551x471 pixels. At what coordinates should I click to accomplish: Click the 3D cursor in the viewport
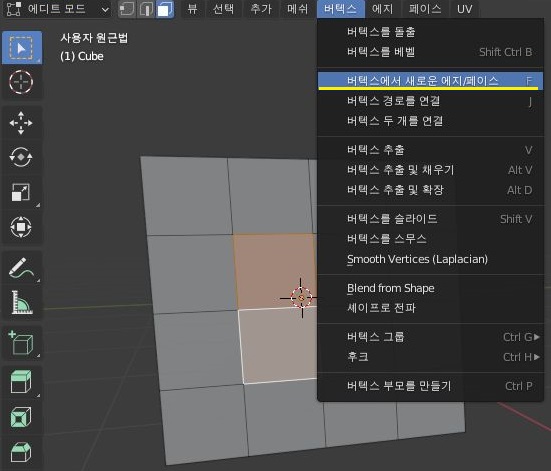(301, 298)
